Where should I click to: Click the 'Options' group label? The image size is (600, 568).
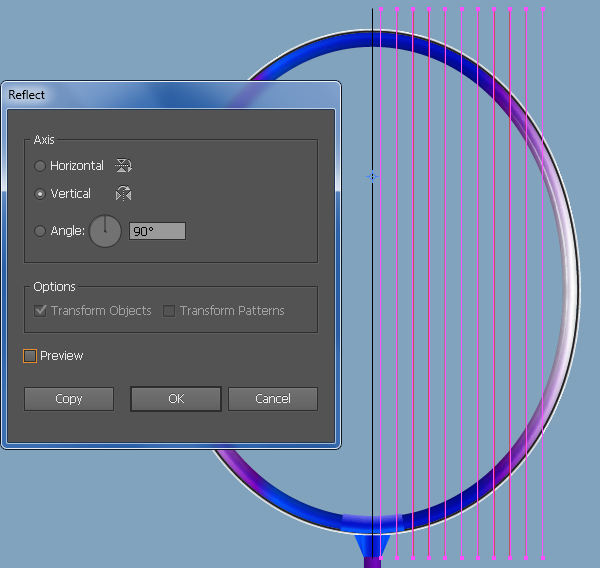[54, 287]
